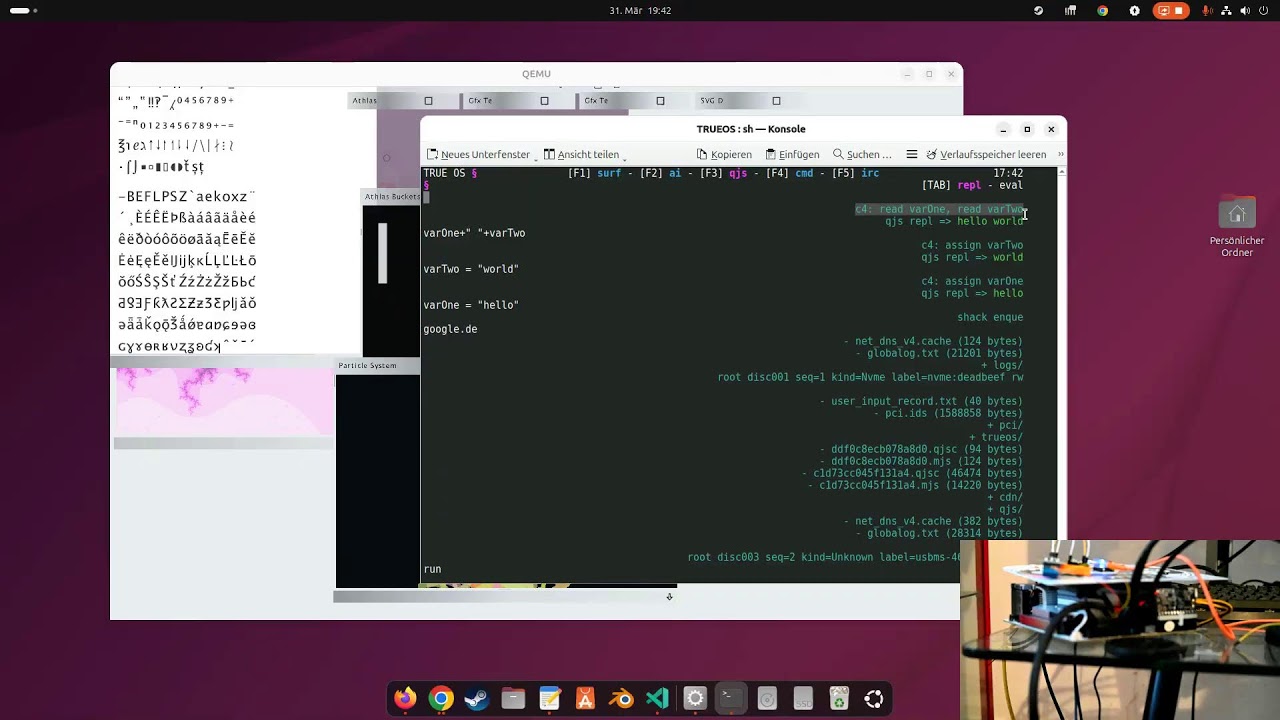Click varOne = "hello" line in terminal
Image resolution: width=1280 pixels, height=720 pixels.
click(471, 305)
